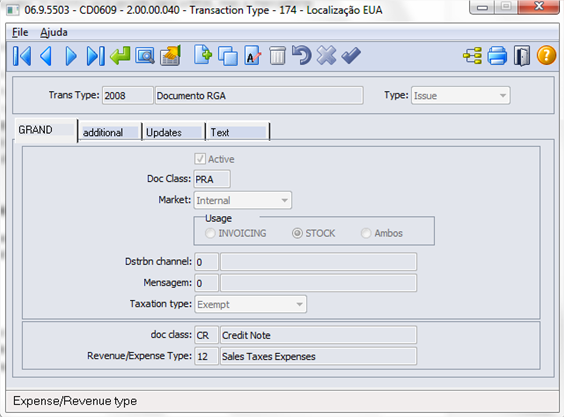Image resolution: width=564 pixels, height=417 pixels.
Task: Maximize the Transaction Type window
Action: [506, 7]
